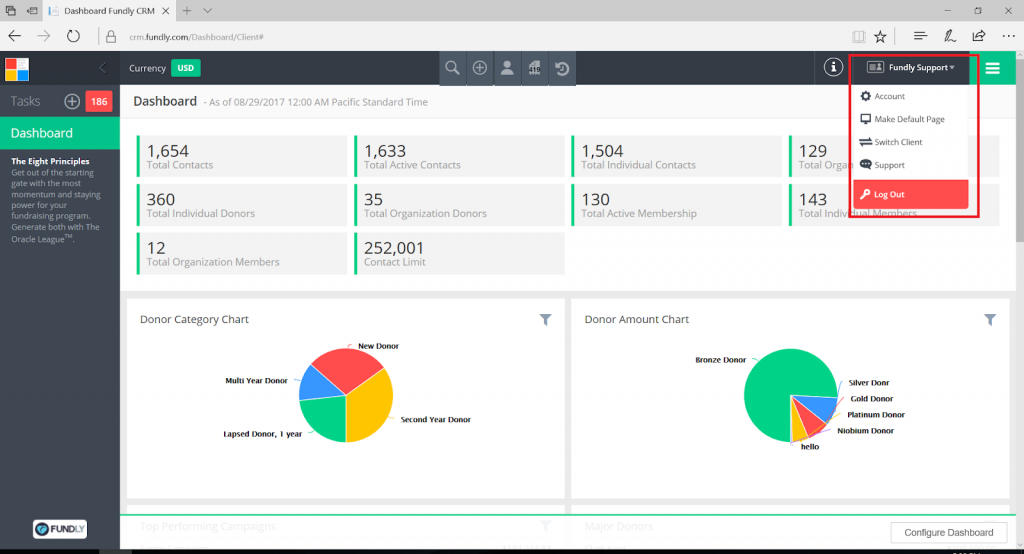Open the search magnifier in the top toolbar
Viewport: 1024px width, 554px height.
(452, 68)
